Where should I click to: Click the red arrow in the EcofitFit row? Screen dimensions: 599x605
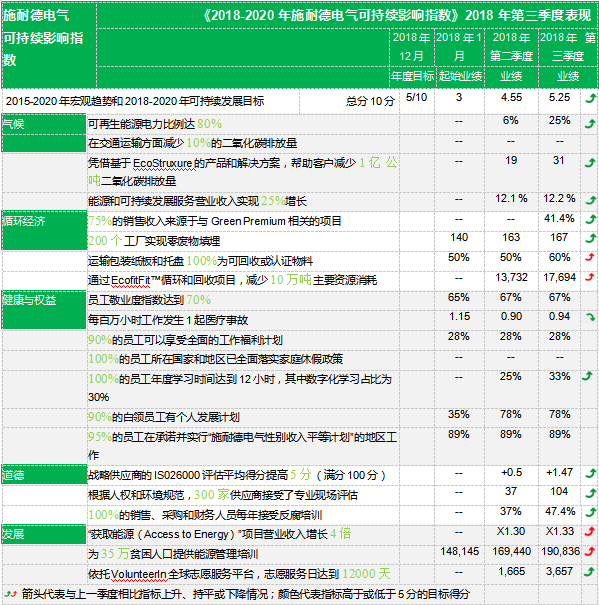pyautogui.click(x=590, y=277)
